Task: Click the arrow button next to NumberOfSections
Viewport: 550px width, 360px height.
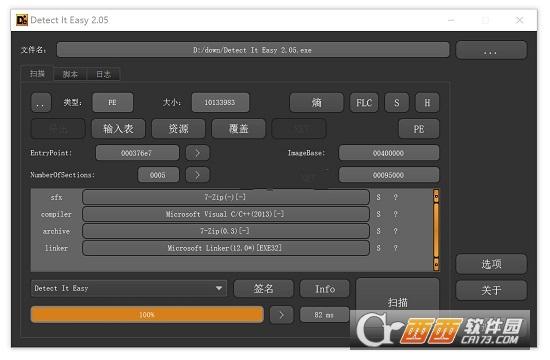Action: (x=197, y=175)
